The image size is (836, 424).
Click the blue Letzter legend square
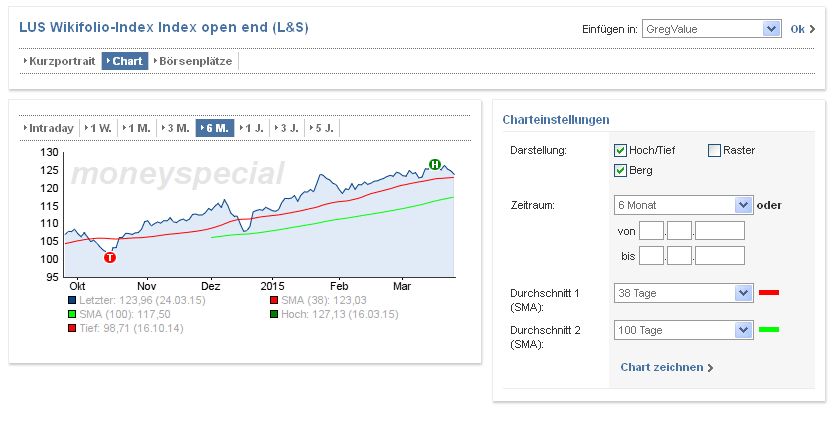pyautogui.click(x=72, y=300)
